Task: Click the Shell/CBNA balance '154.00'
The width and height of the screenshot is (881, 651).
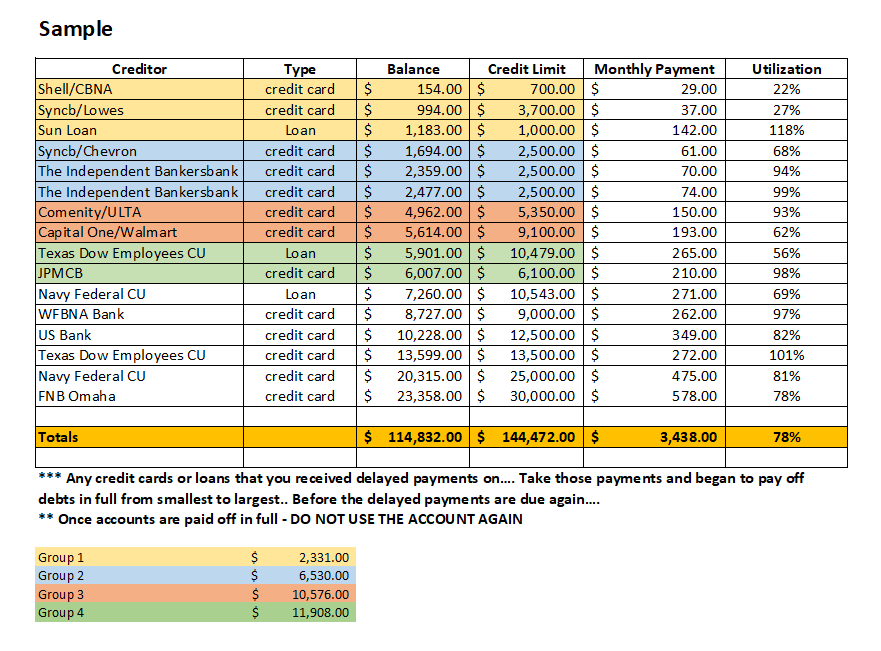Action: 413,89
